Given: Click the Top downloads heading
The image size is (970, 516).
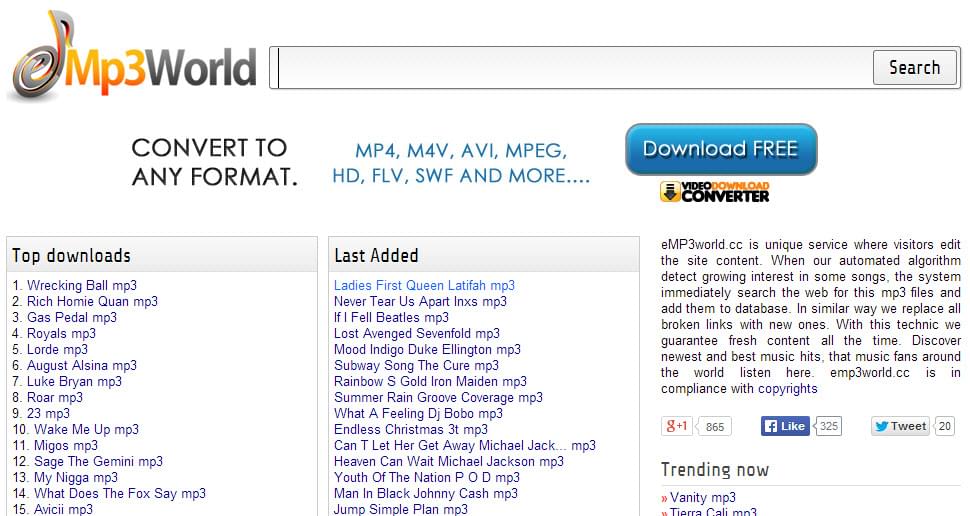Looking at the screenshot, I should coord(71,256).
